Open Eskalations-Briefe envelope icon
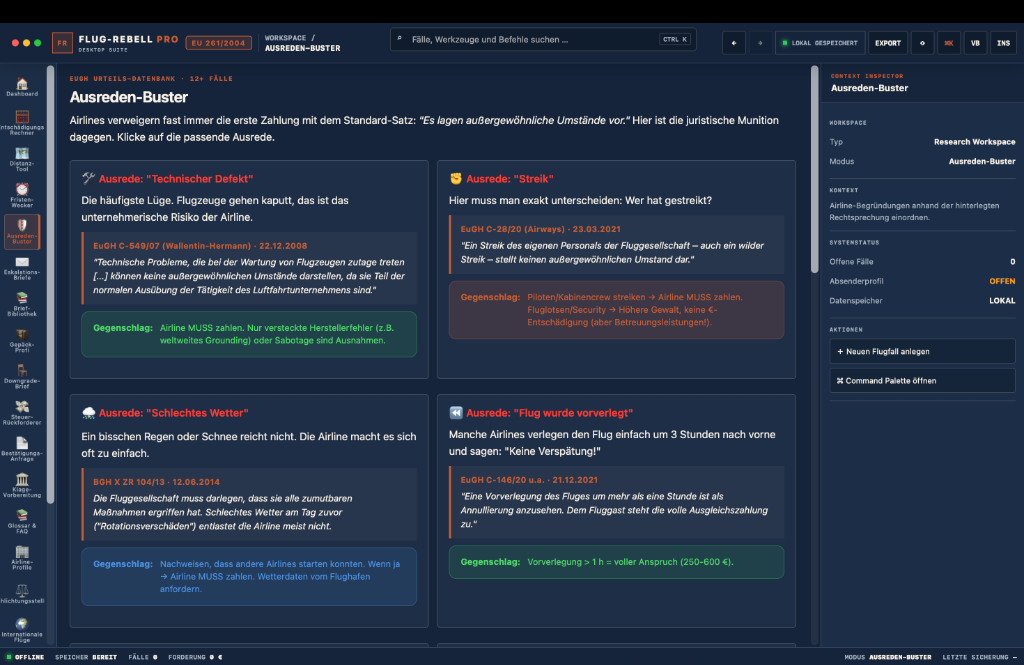Image resolution: width=1024 pixels, height=665 pixels. (x=22, y=268)
